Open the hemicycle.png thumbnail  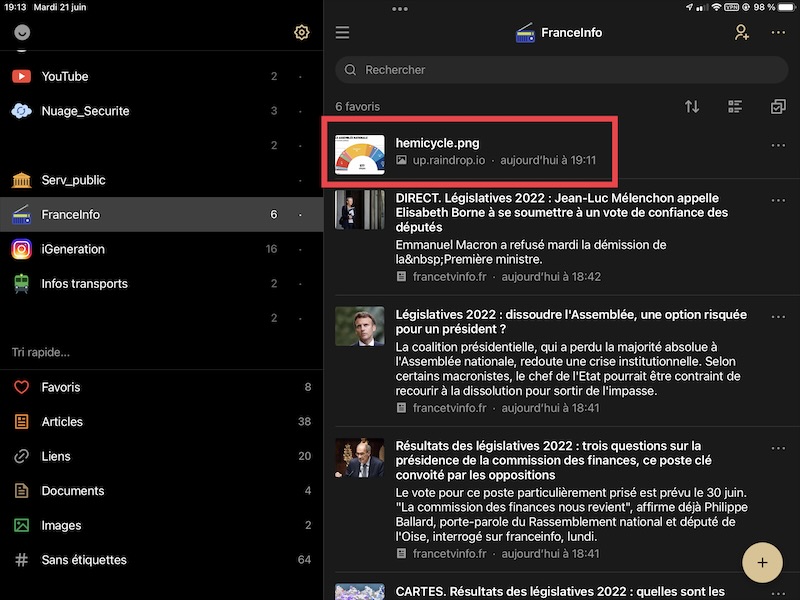click(360, 154)
